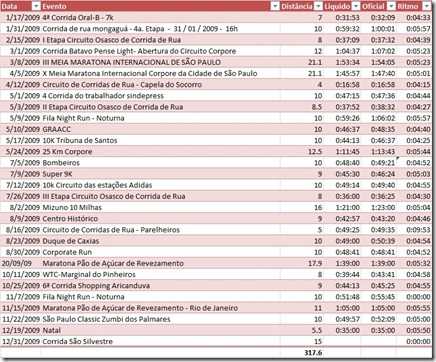Click the GRAACC event cell

click(x=161, y=129)
